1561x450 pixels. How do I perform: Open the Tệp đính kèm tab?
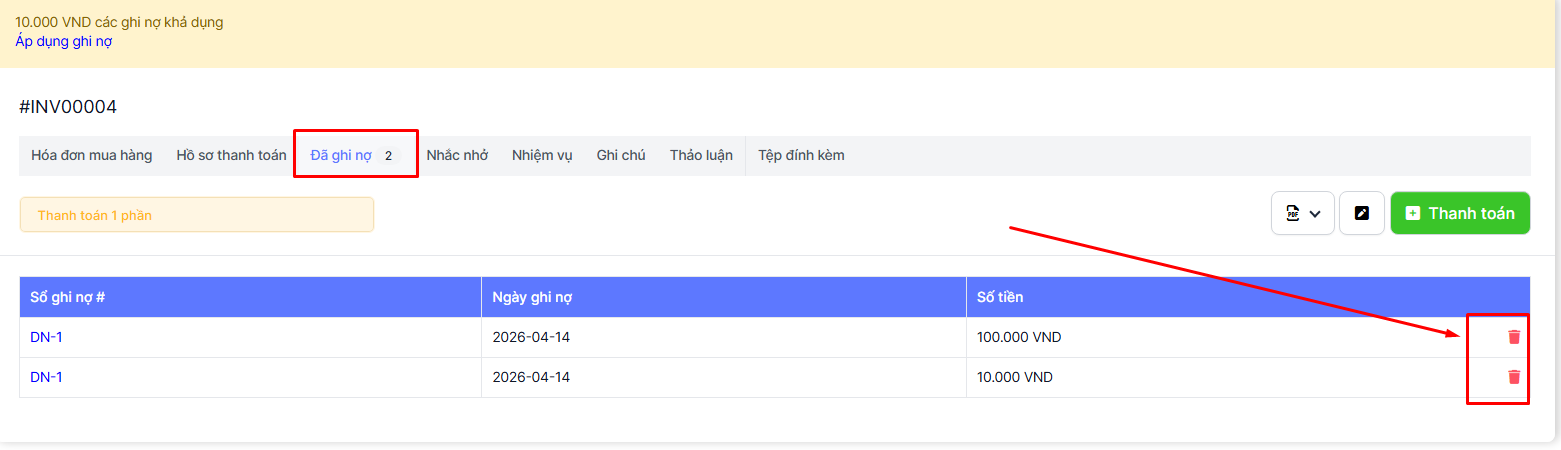coord(801,155)
